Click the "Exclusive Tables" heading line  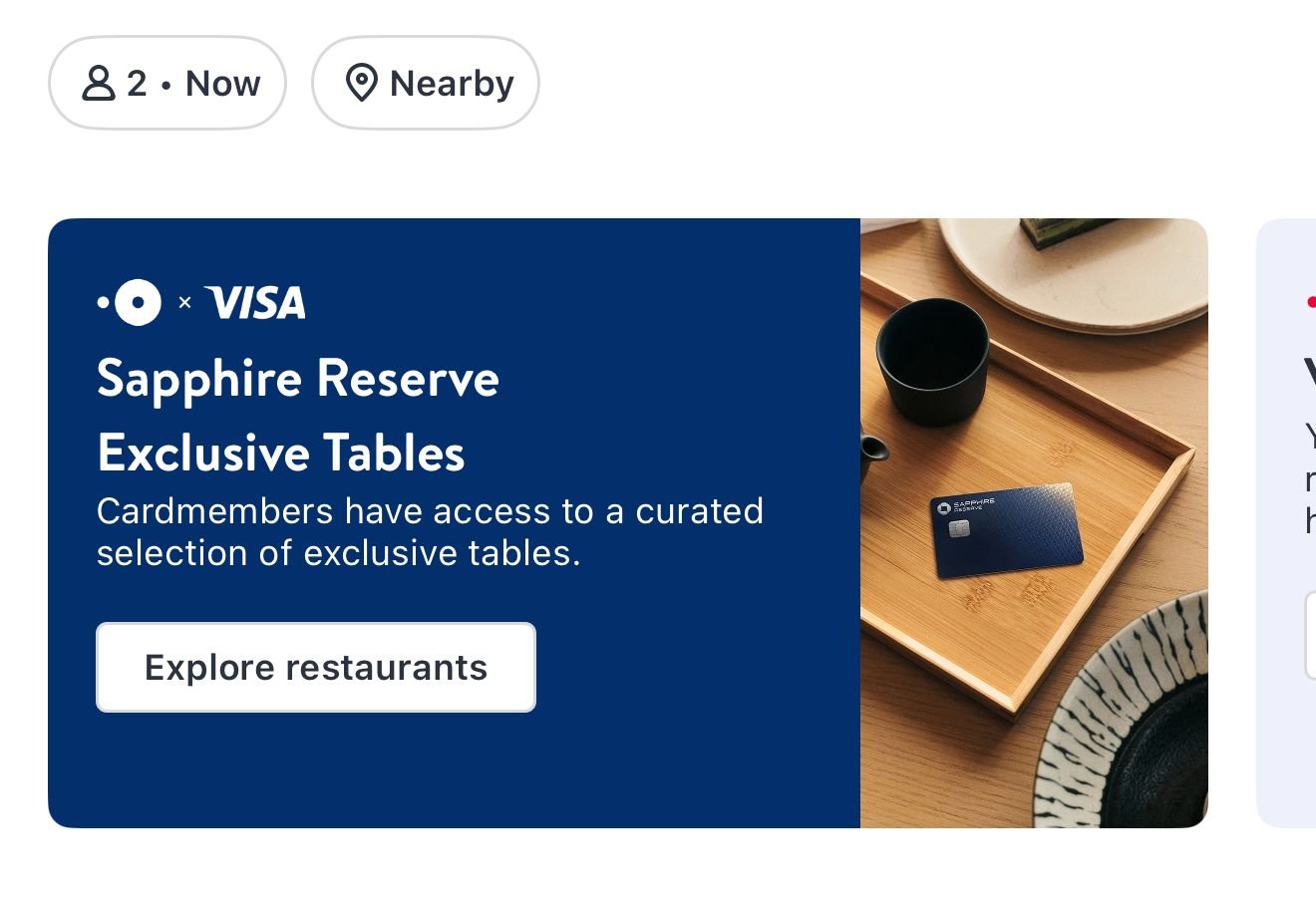(281, 454)
